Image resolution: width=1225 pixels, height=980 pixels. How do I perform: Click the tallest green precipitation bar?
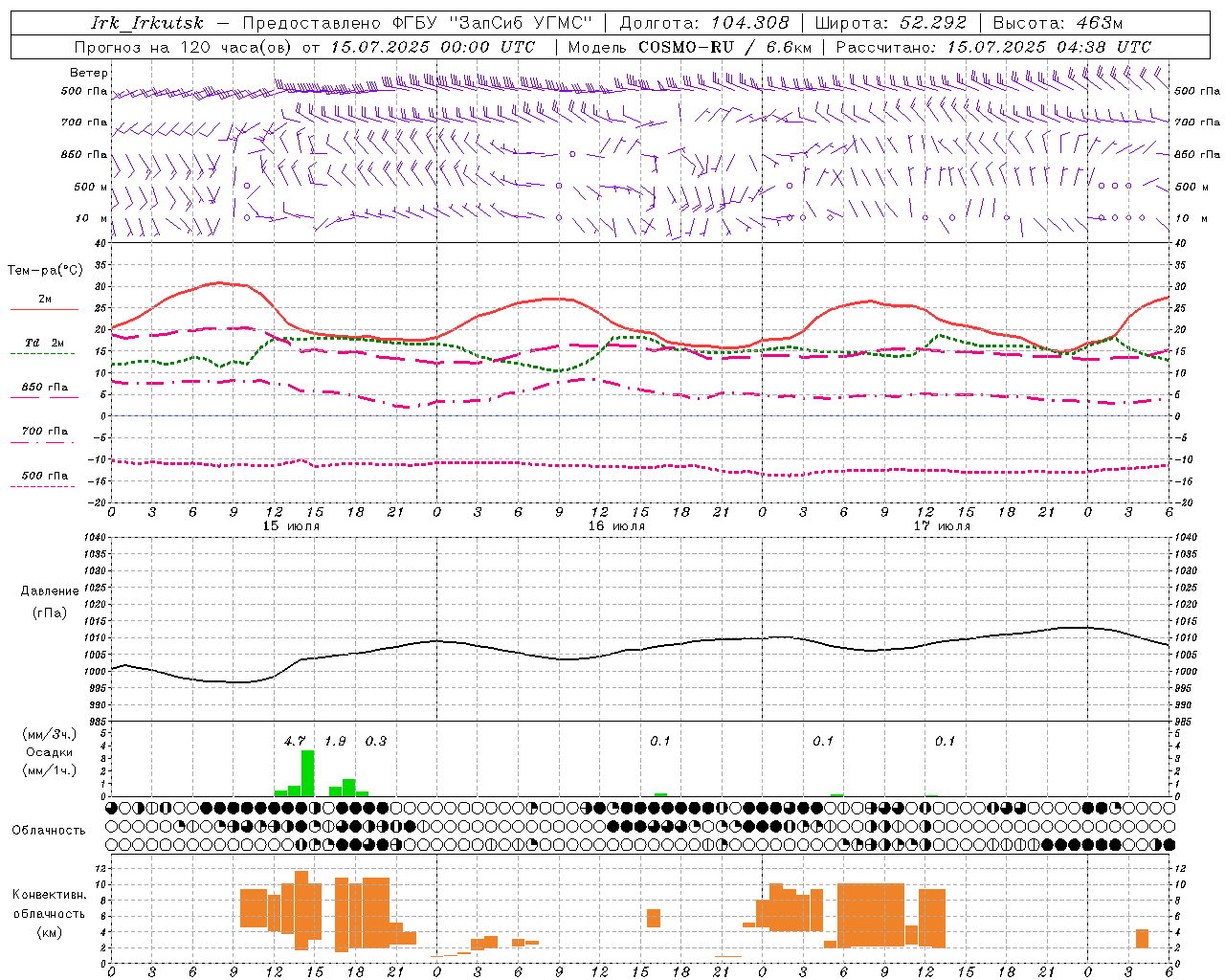[x=308, y=773]
